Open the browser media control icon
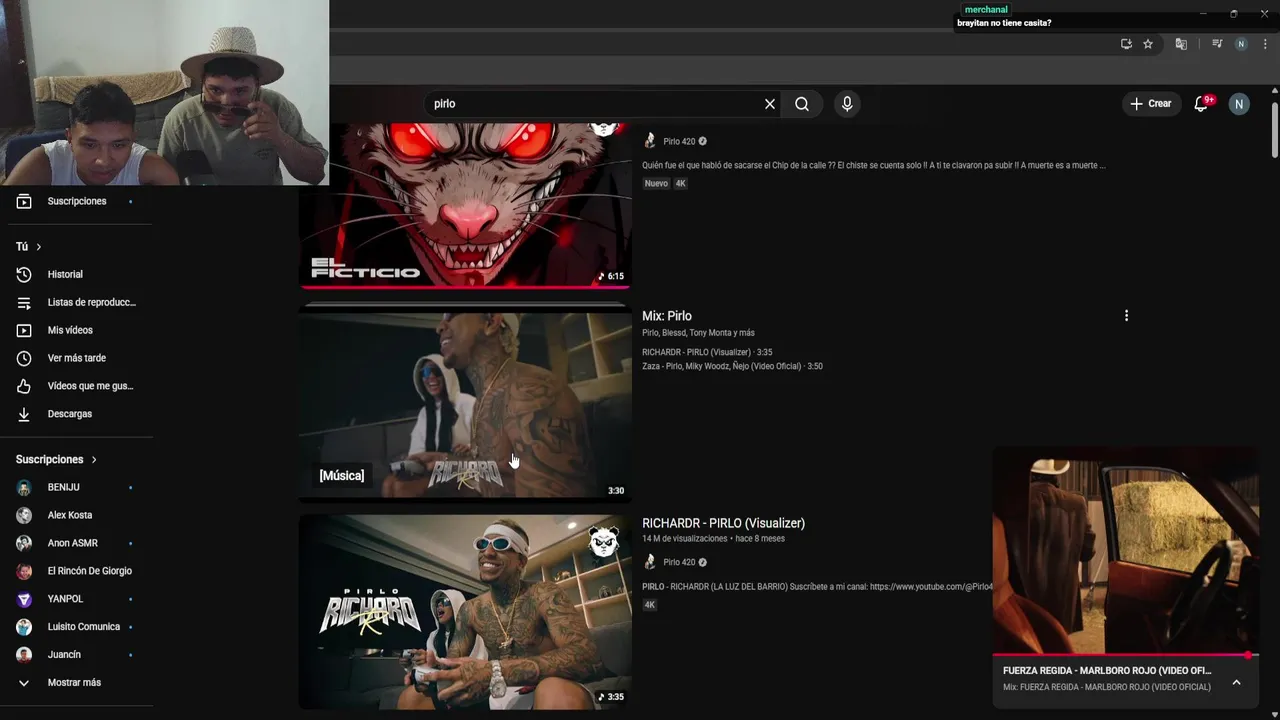Image resolution: width=1280 pixels, height=720 pixels. pyautogui.click(x=1217, y=44)
